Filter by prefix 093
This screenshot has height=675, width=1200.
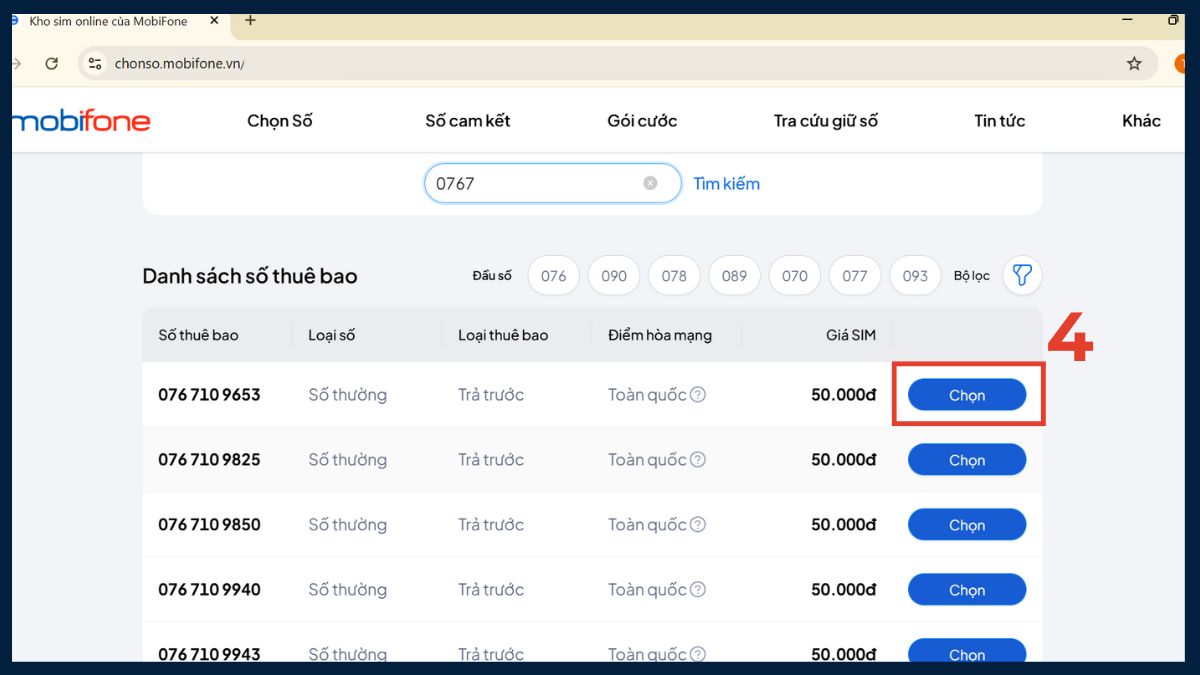(915, 275)
